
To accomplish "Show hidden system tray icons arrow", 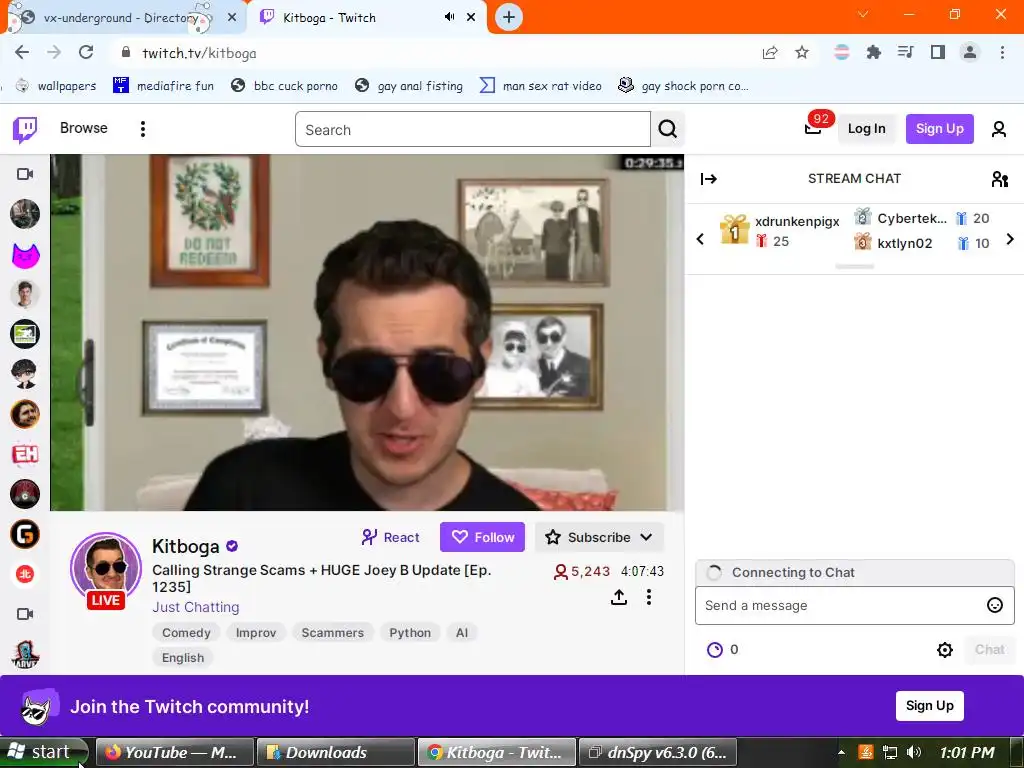I will 841,752.
